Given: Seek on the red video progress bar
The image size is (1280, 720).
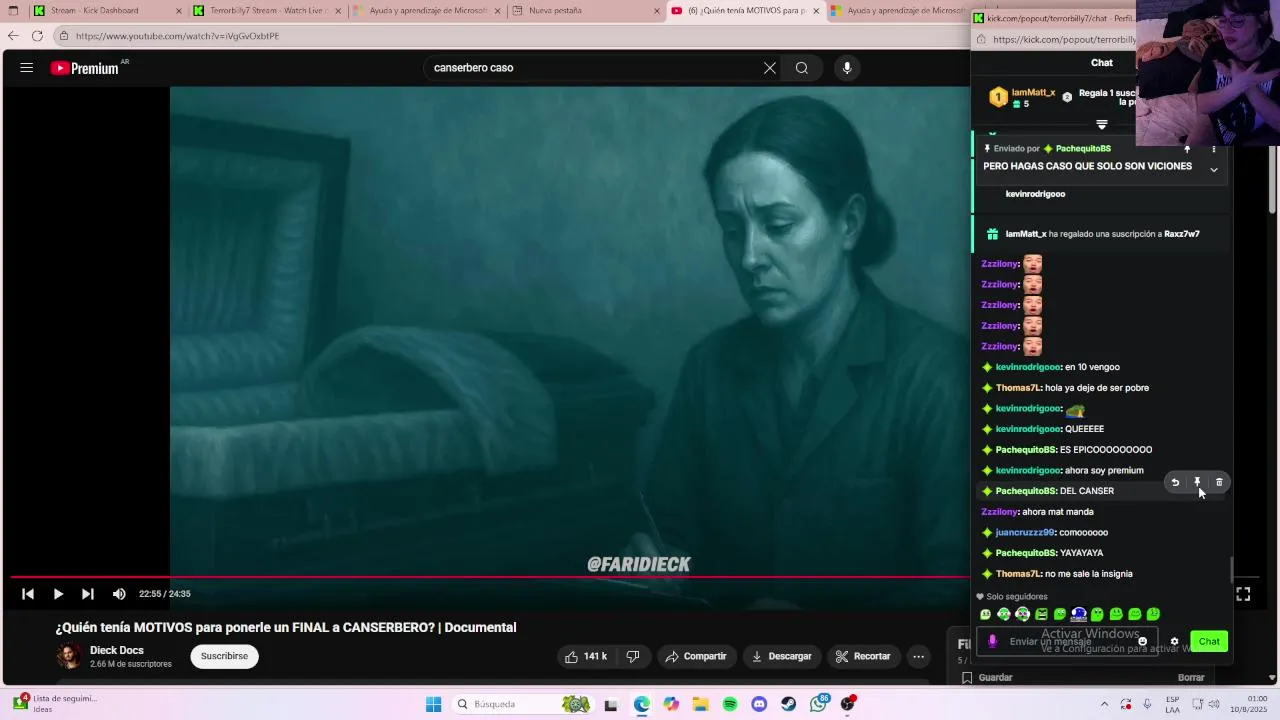Looking at the screenshot, I should pyautogui.click(x=490, y=577).
